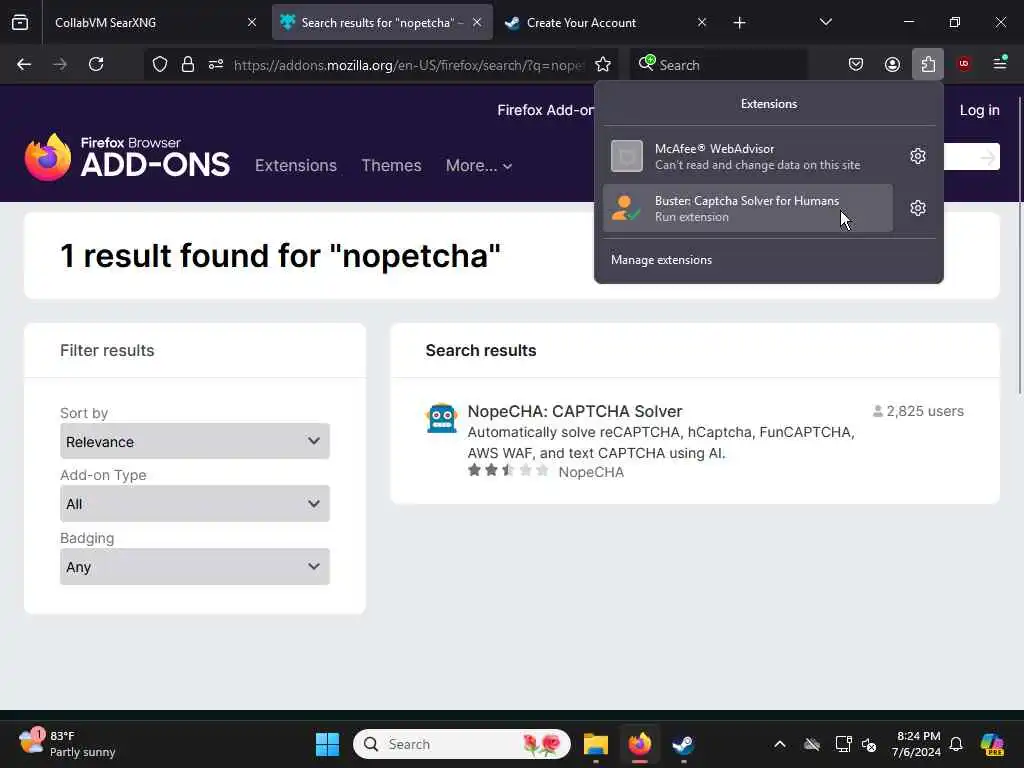Click the Firefox Add-on blog header link
This screenshot has height=768, width=1024.
pos(545,110)
